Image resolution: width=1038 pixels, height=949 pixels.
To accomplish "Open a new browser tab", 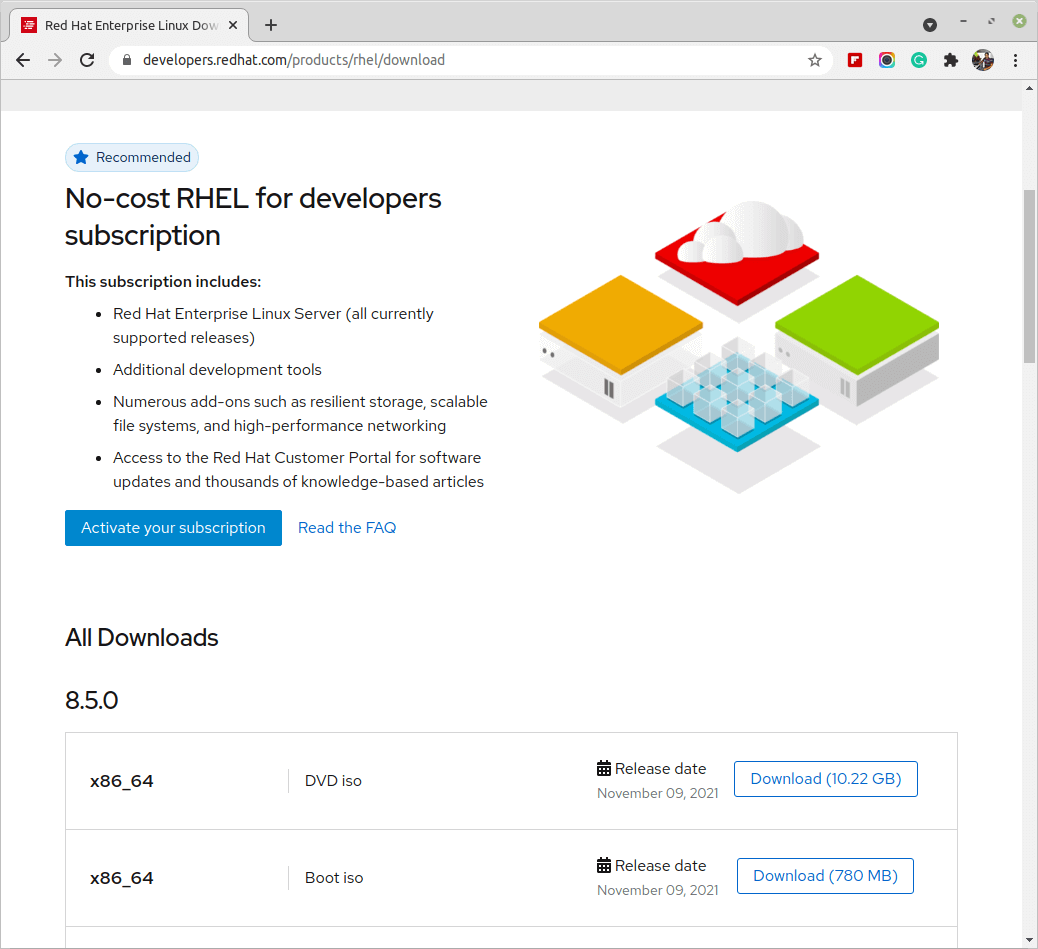I will point(271,25).
